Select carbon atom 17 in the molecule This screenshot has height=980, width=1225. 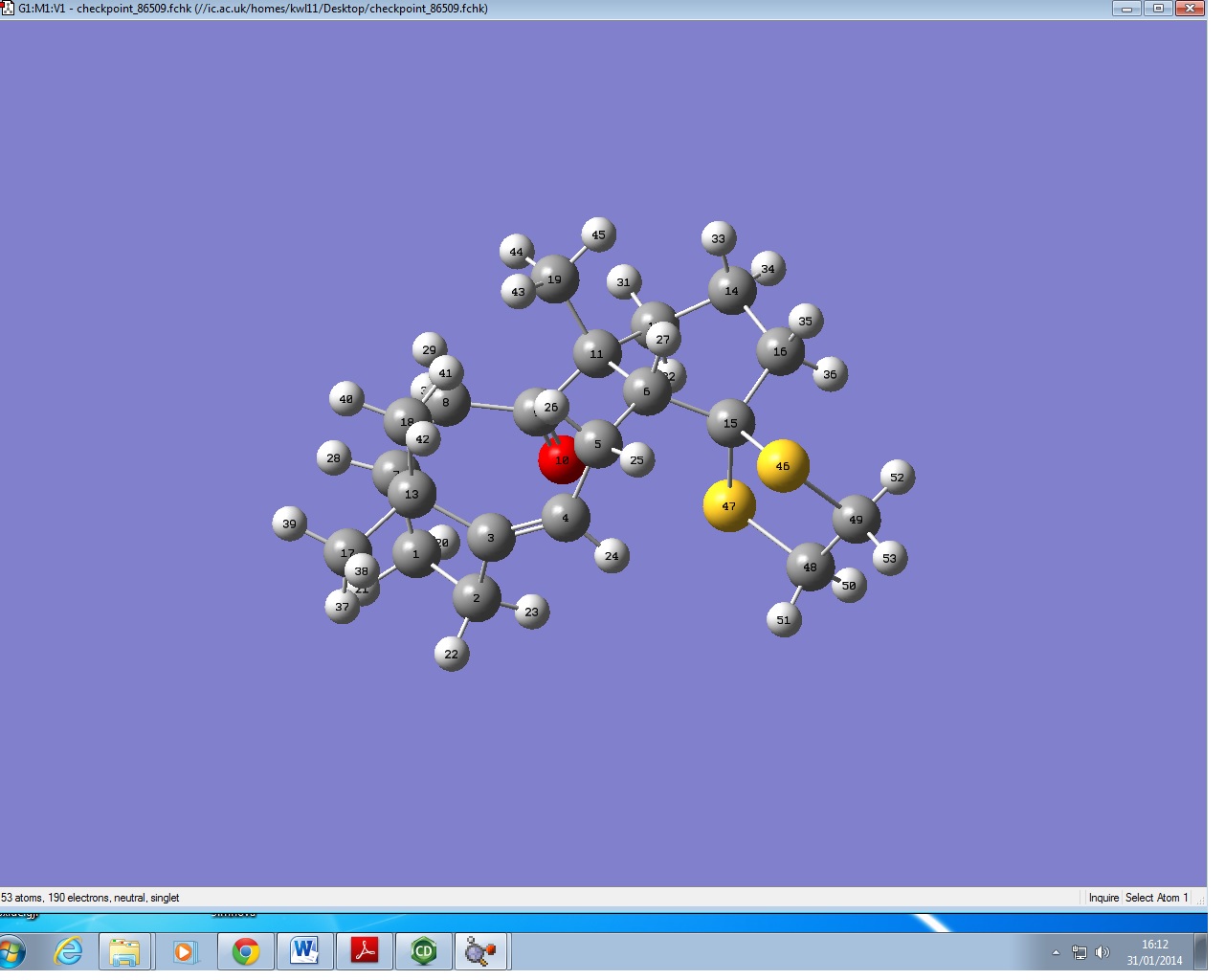coord(346,552)
